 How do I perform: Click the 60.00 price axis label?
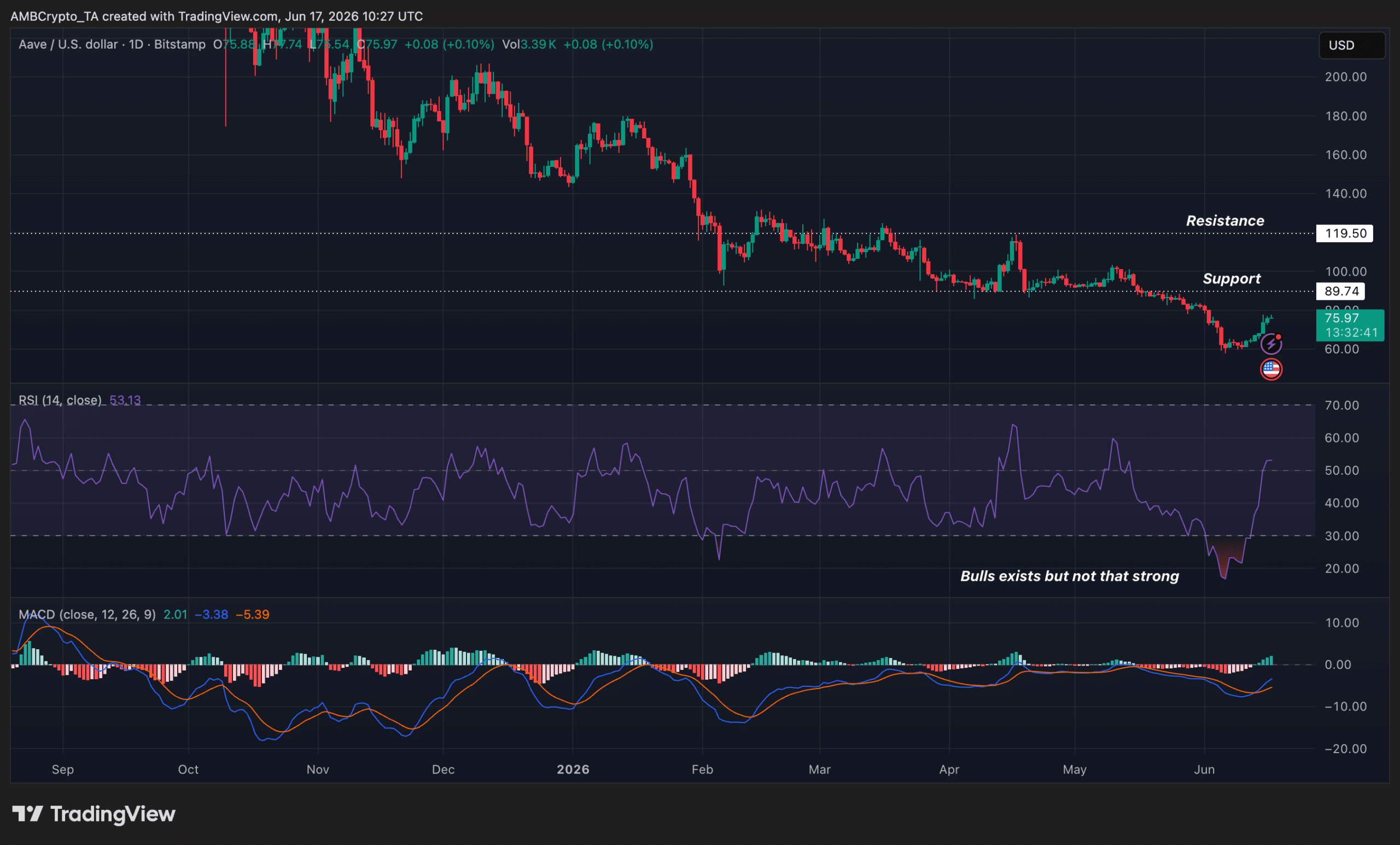click(x=1341, y=349)
